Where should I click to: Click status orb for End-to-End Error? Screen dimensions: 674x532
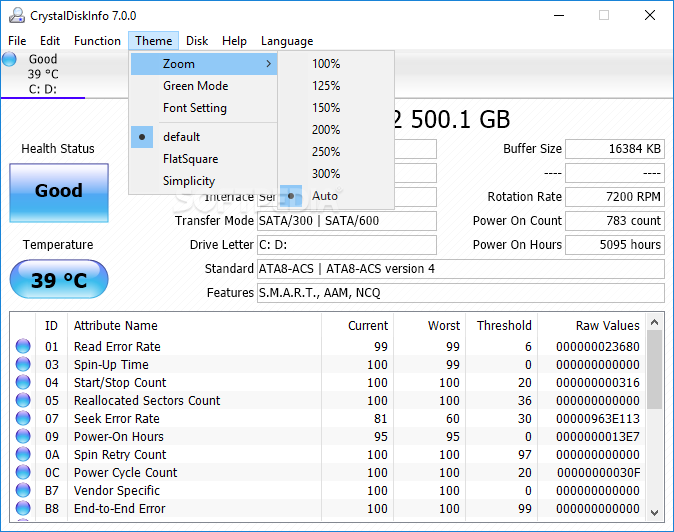[23, 509]
